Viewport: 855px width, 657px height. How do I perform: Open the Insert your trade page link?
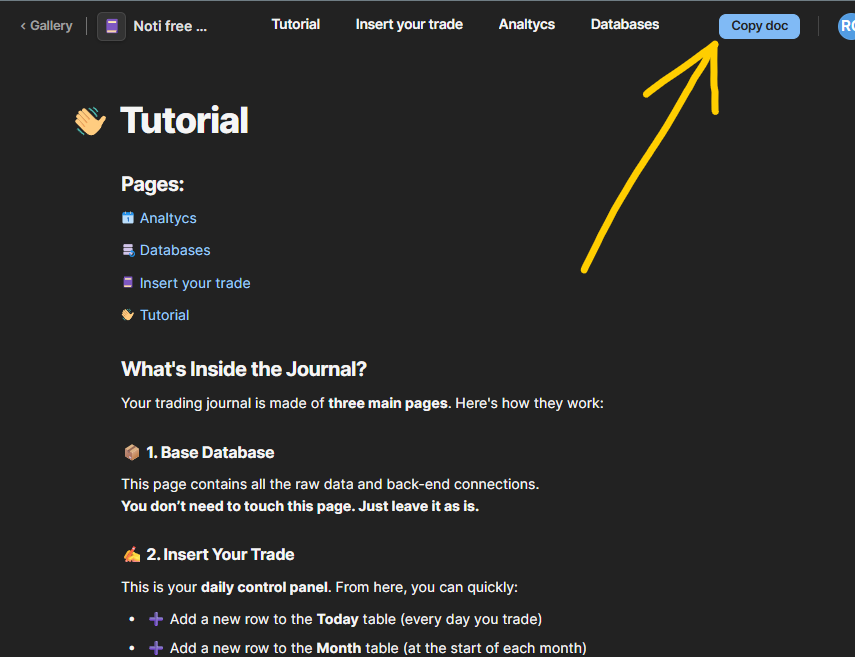tap(195, 283)
